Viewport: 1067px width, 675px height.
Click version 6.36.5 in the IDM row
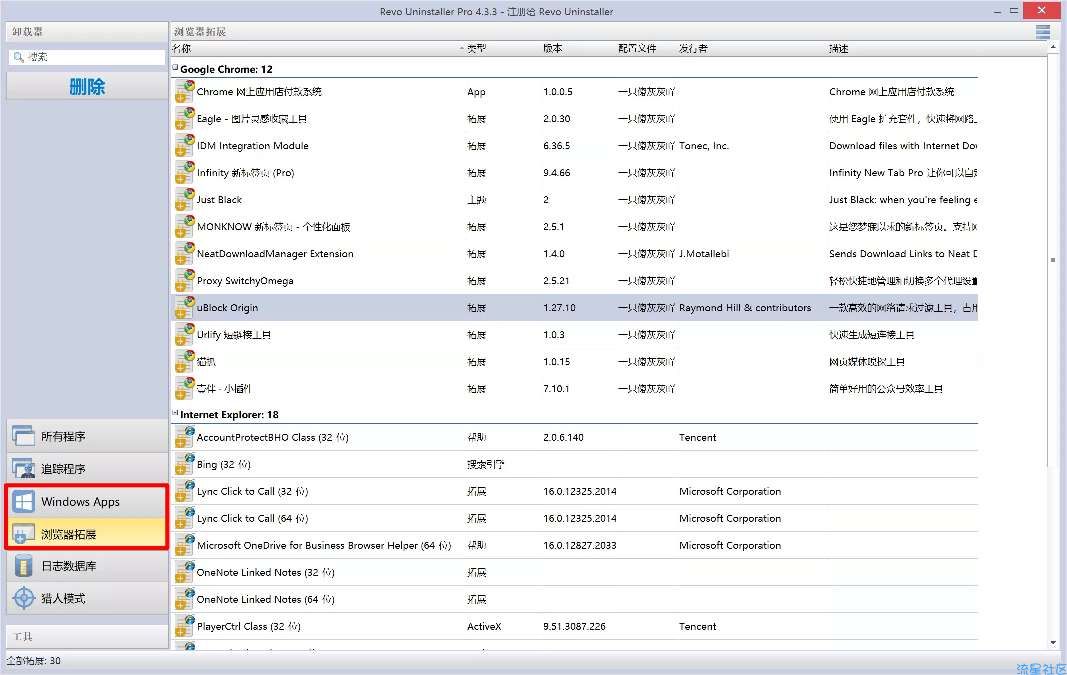pyautogui.click(x=557, y=146)
